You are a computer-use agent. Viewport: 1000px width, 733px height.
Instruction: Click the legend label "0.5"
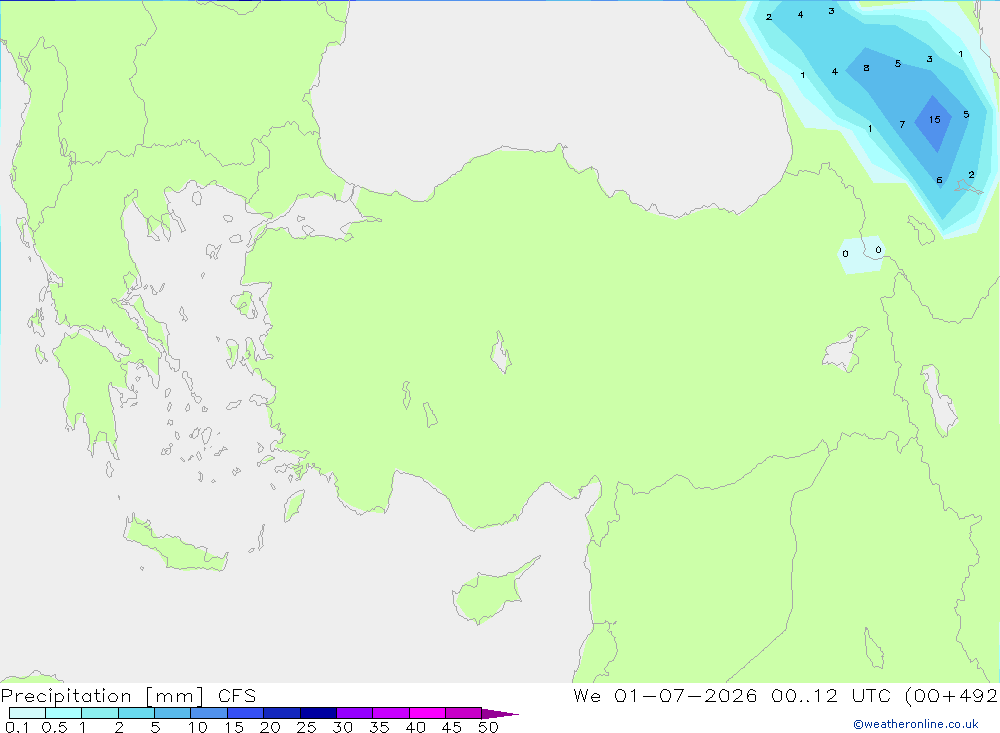point(54,727)
